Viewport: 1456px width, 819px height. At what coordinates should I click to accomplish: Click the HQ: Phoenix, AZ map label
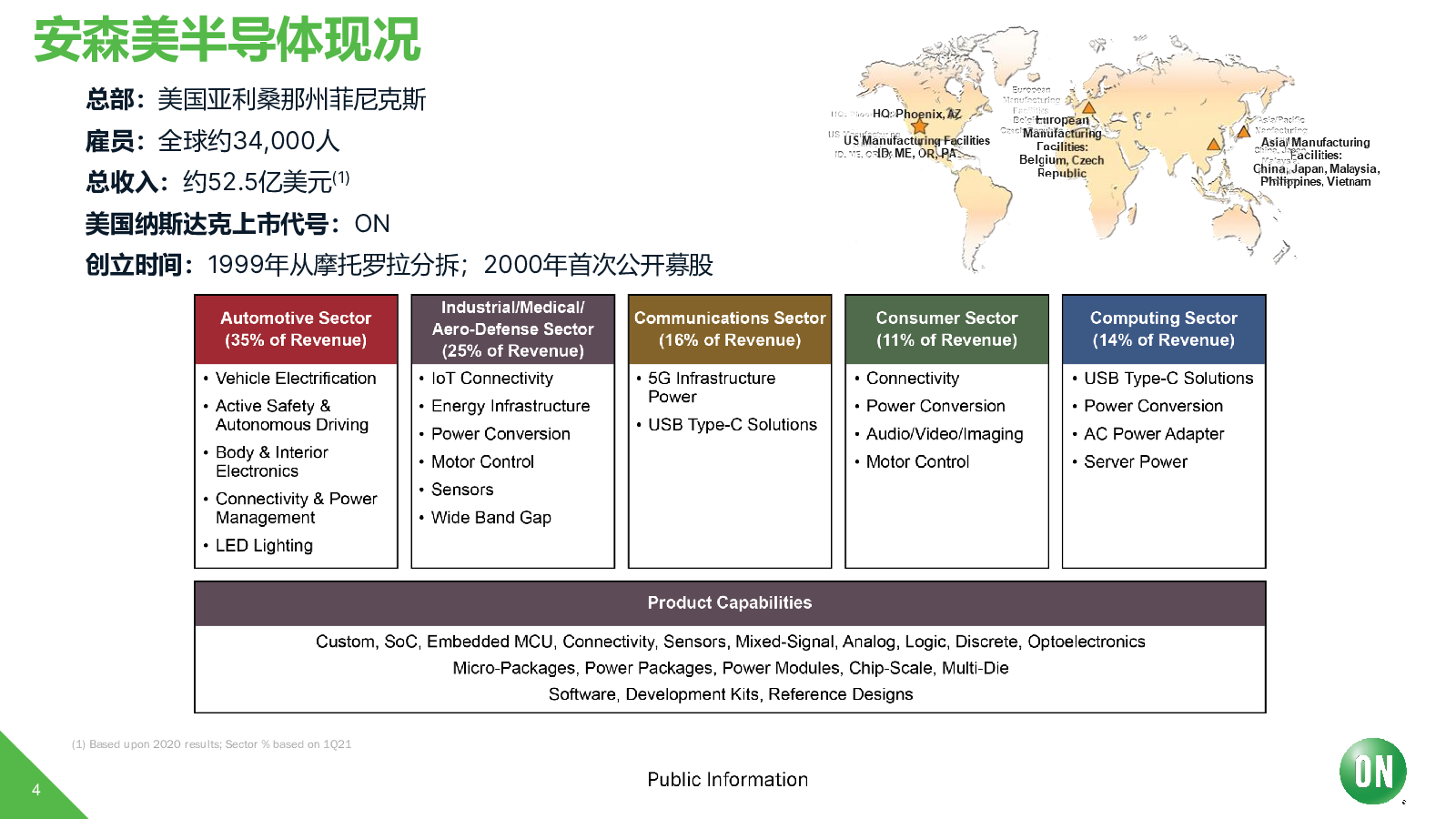pyautogui.click(x=916, y=114)
